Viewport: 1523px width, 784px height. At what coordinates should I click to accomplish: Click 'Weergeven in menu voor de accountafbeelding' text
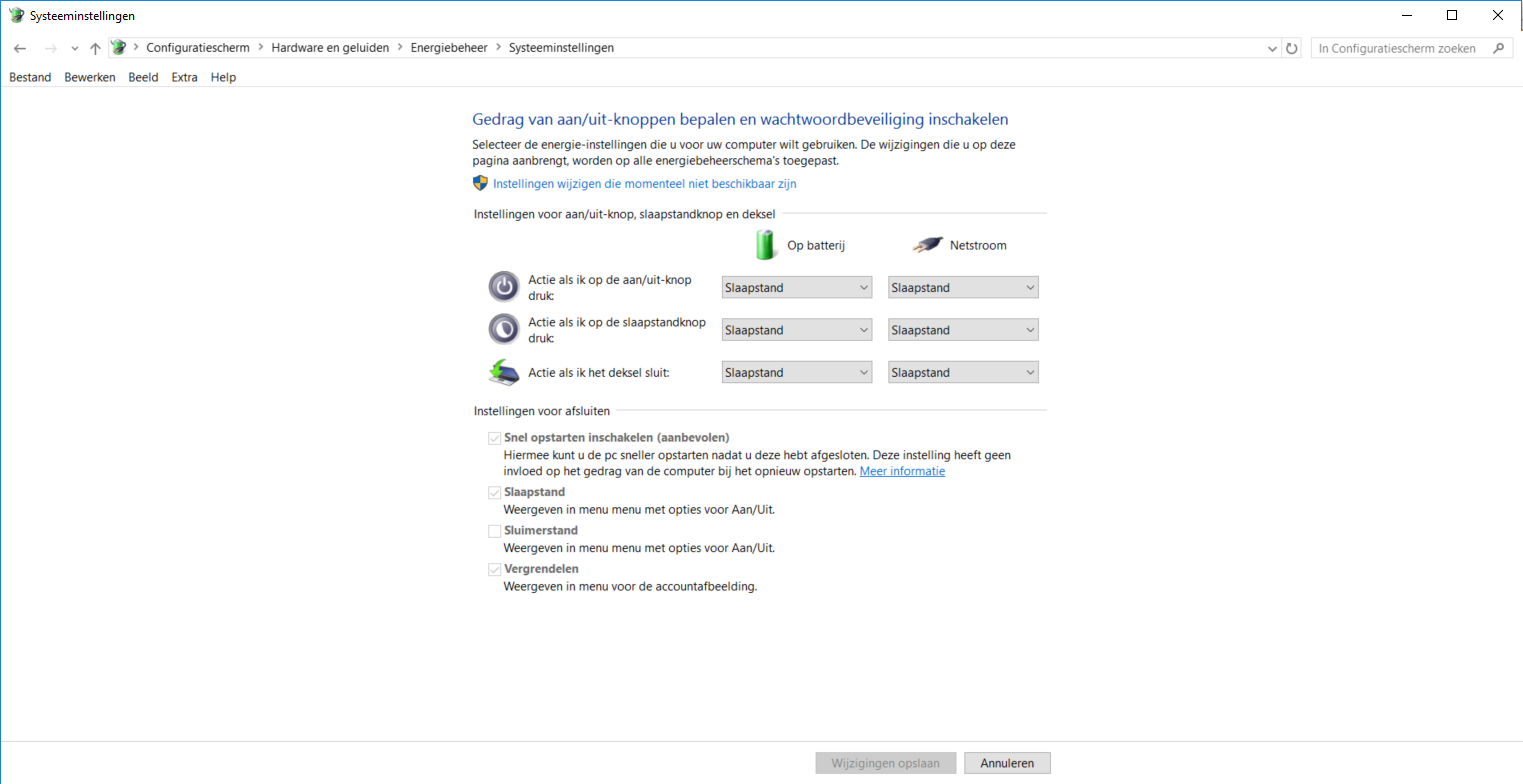[x=630, y=587]
